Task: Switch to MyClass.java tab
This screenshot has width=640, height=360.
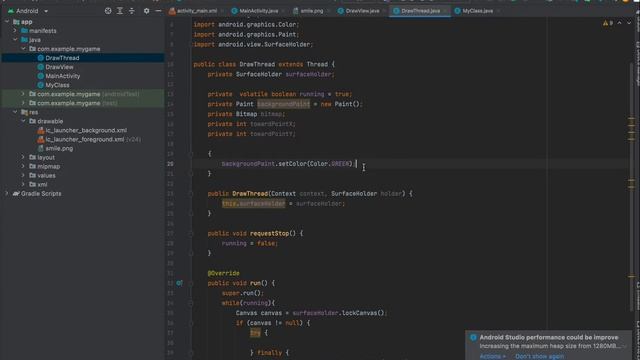Action: pyautogui.click(x=477, y=11)
